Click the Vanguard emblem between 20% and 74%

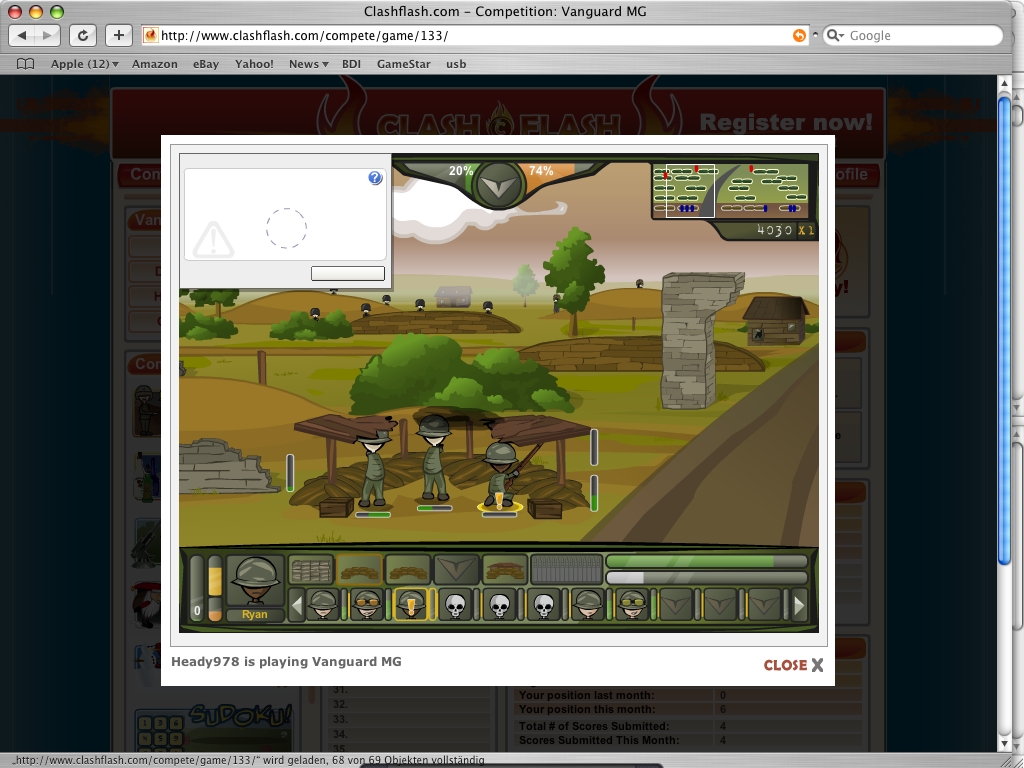(x=500, y=184)
